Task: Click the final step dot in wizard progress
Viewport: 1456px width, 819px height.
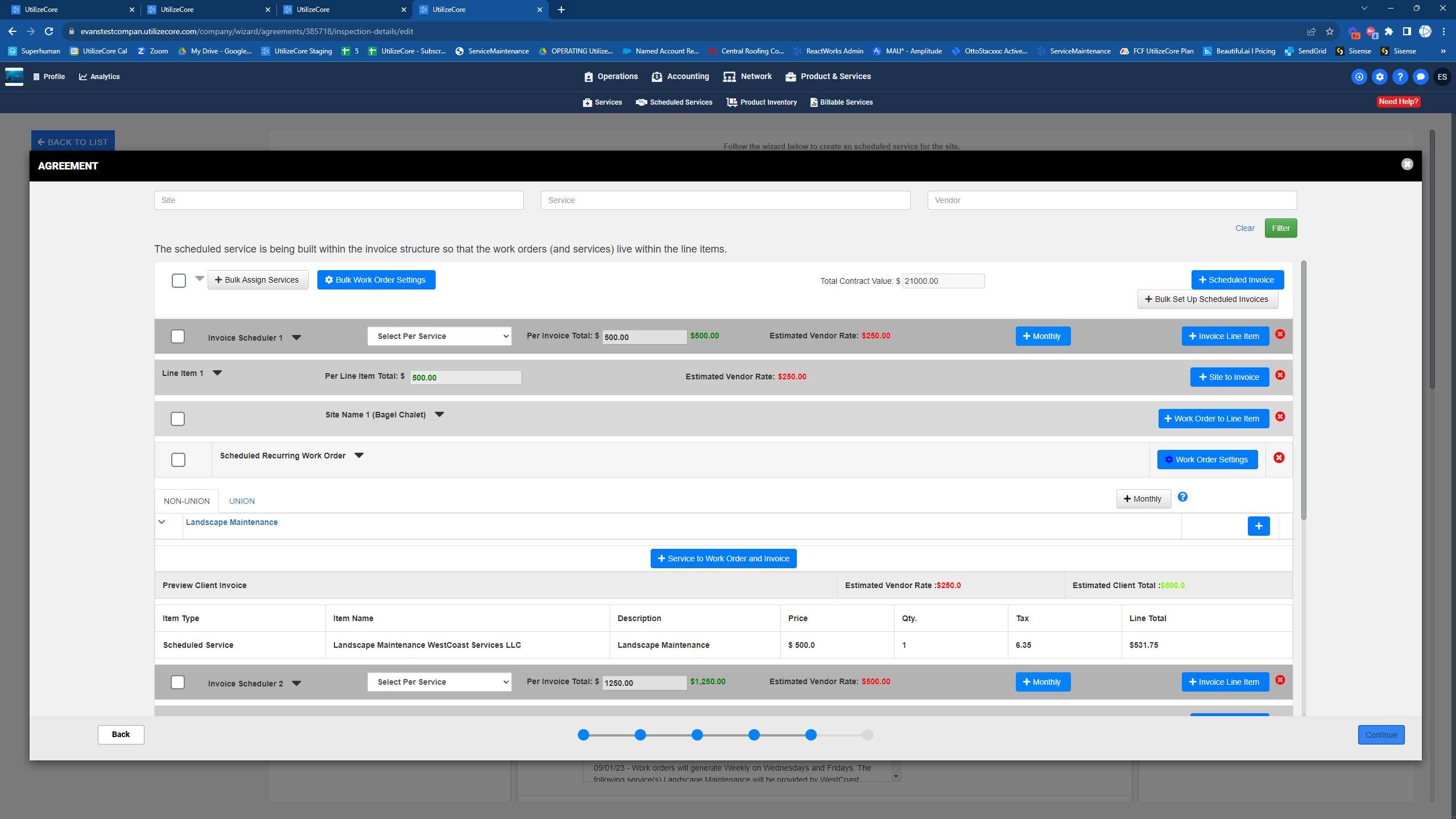Action: point(867,735)
